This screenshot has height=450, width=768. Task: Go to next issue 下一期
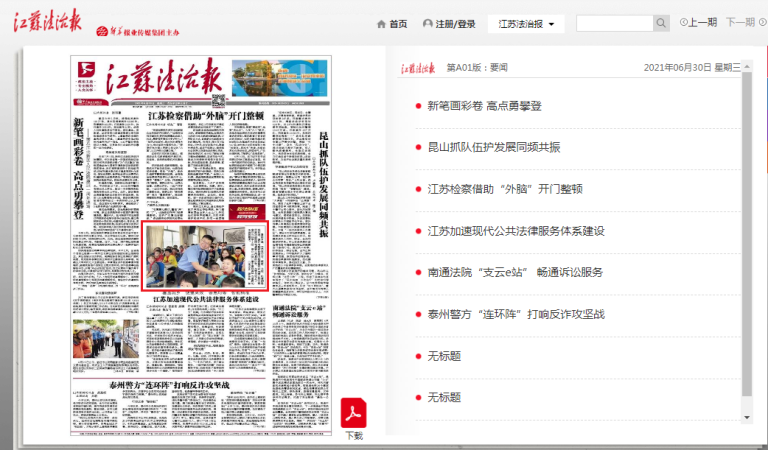pyautogui.click(x=745, y=23)
